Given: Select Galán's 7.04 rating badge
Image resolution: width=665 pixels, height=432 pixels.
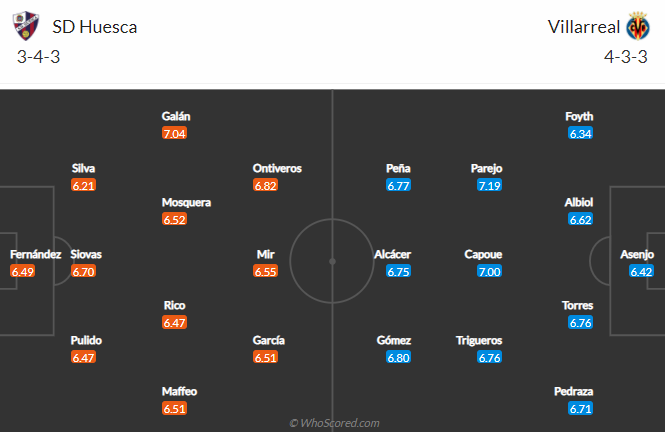Looking at the screenshot, I should pos(175,132).
